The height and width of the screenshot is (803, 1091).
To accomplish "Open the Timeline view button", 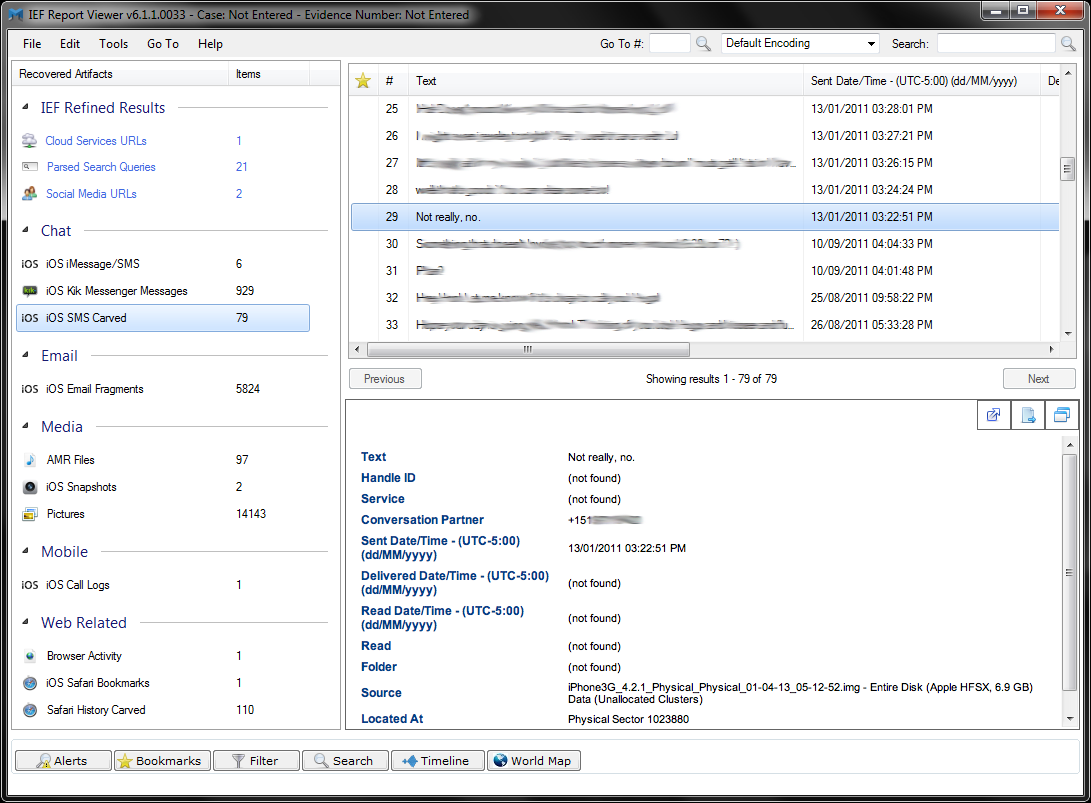I will [436, 761].
